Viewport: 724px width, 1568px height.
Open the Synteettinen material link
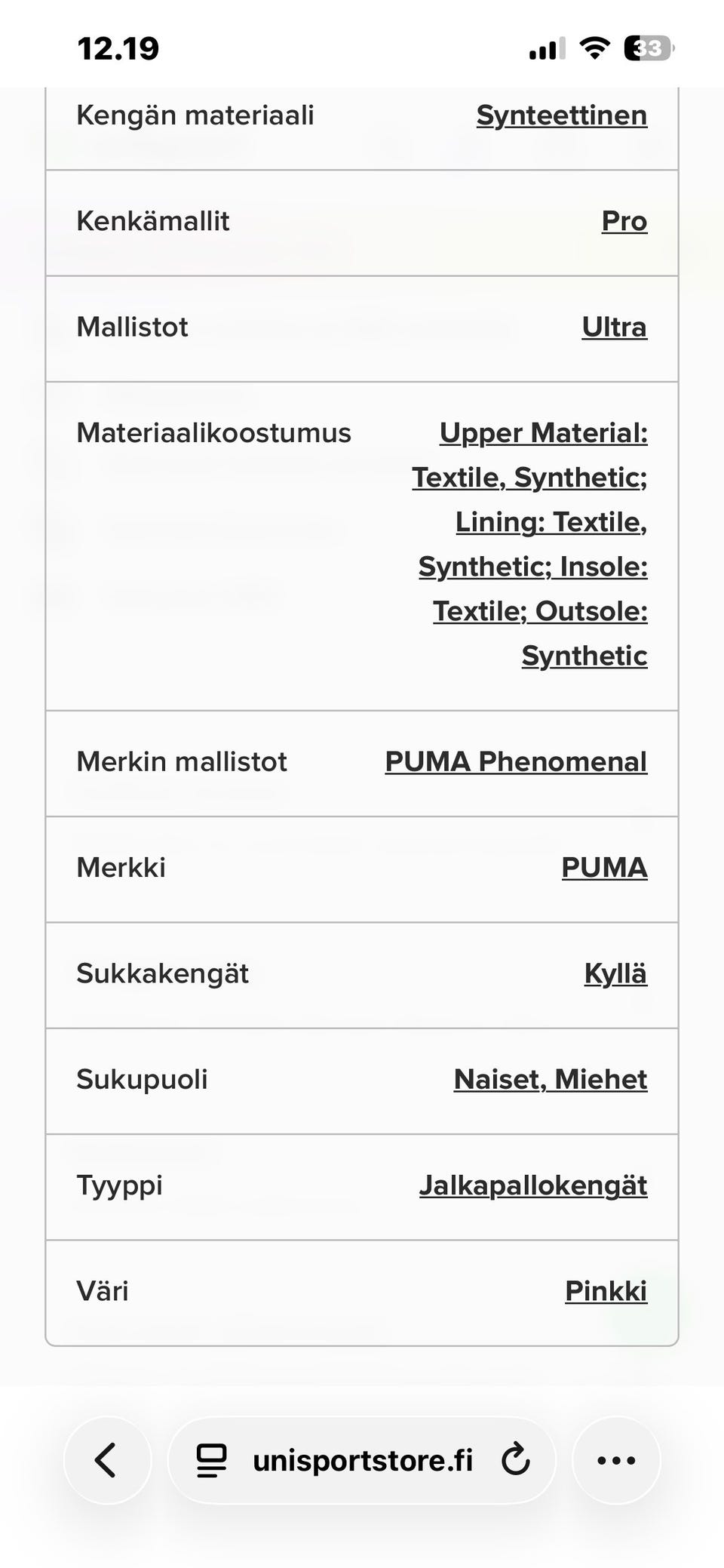pos(561,115)
